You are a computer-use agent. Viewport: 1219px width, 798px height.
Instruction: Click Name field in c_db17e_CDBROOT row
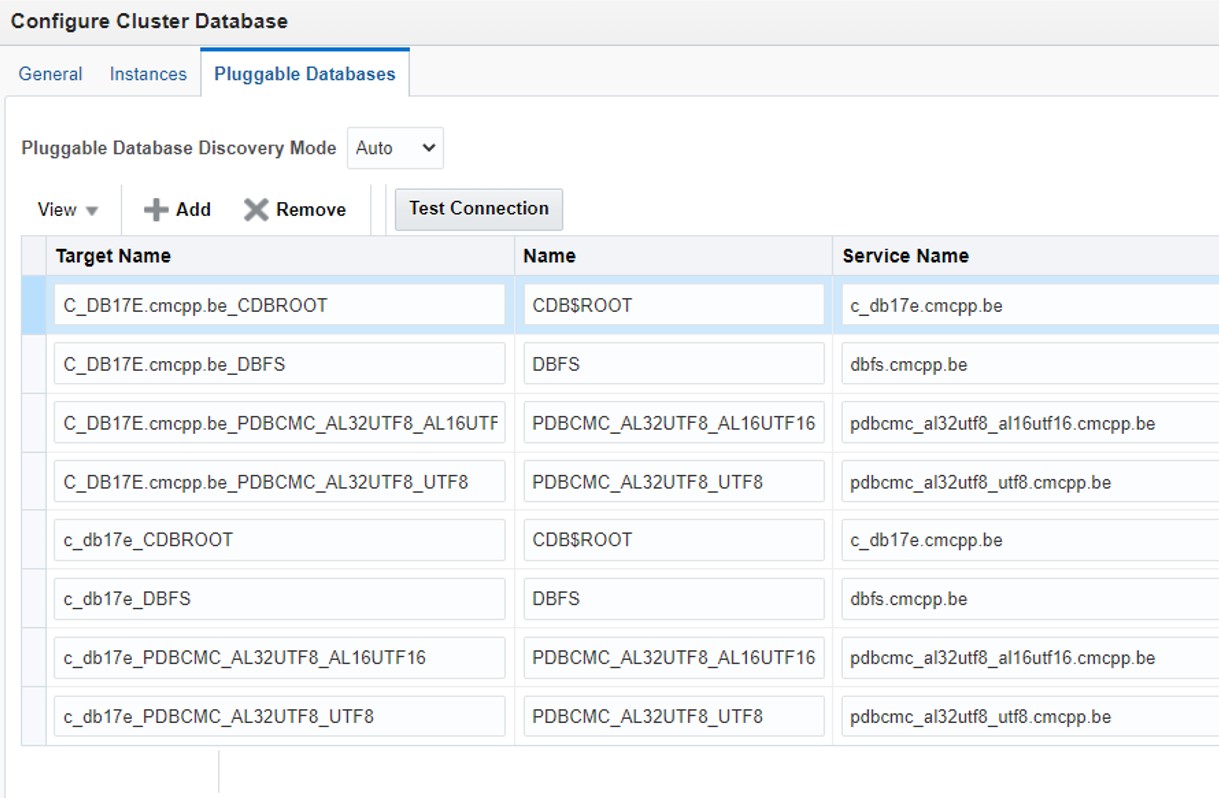coord(674,540)
